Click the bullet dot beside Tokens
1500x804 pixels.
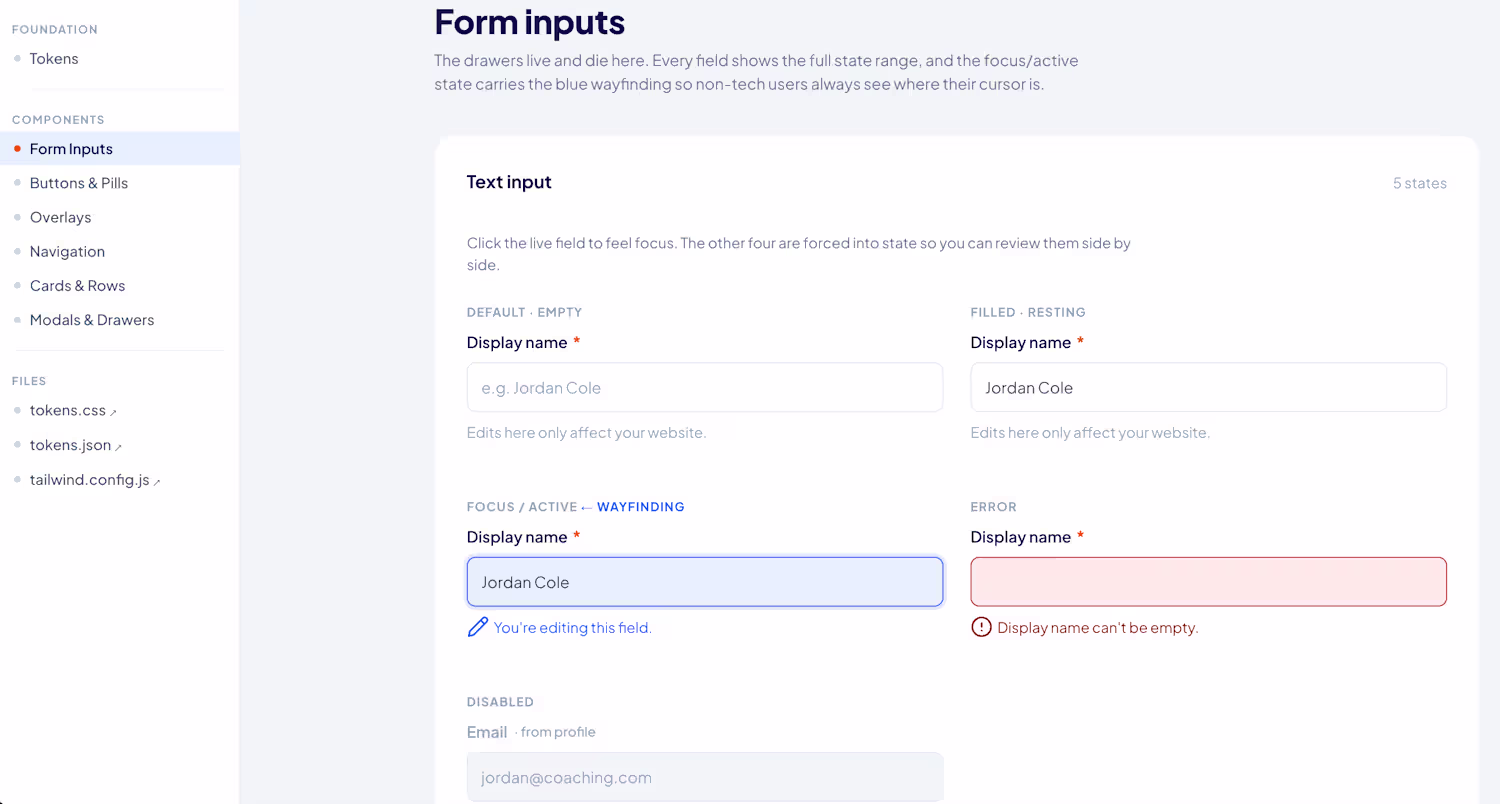[x=17, y=59]
